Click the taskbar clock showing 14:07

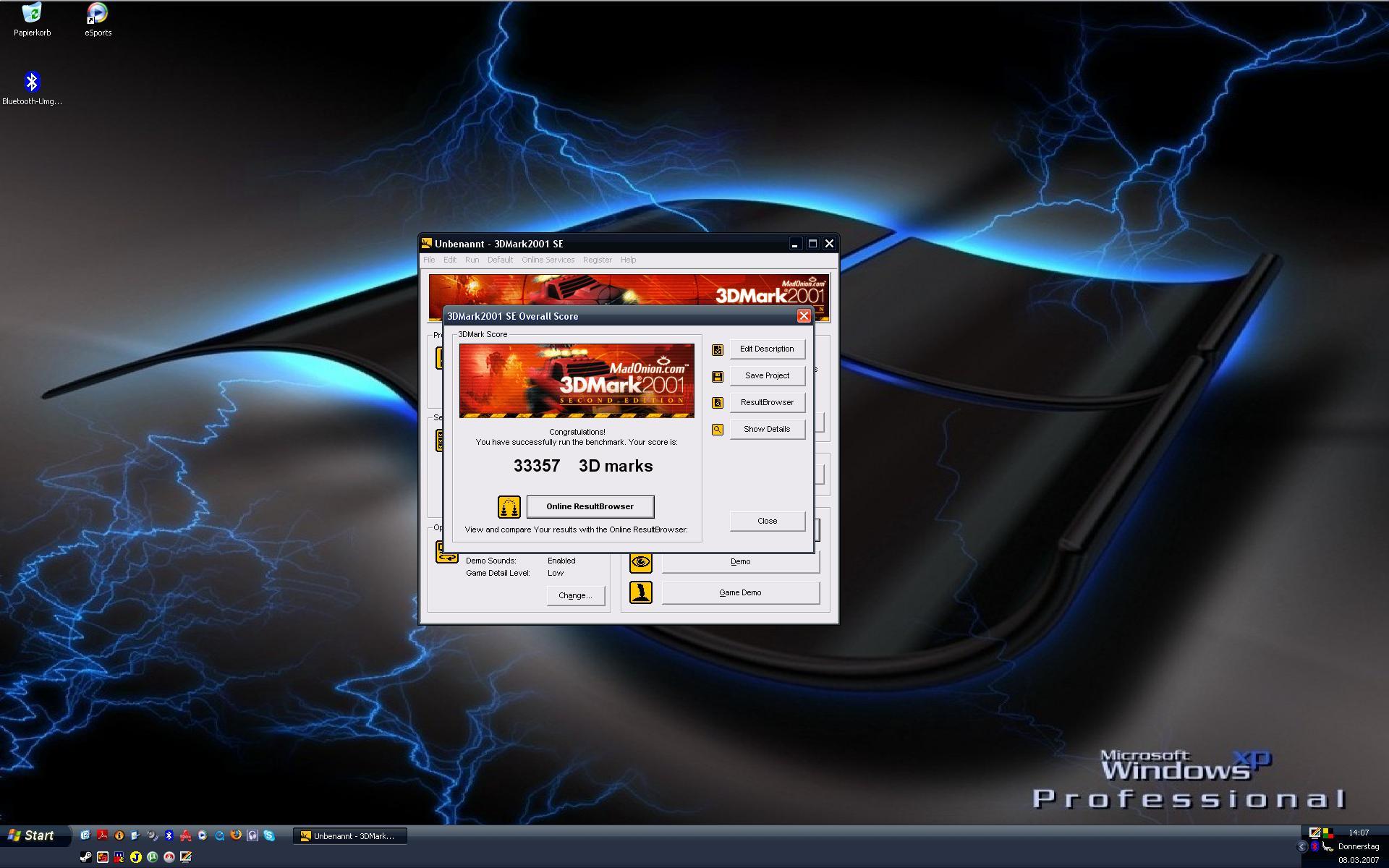click(1359, 833)
